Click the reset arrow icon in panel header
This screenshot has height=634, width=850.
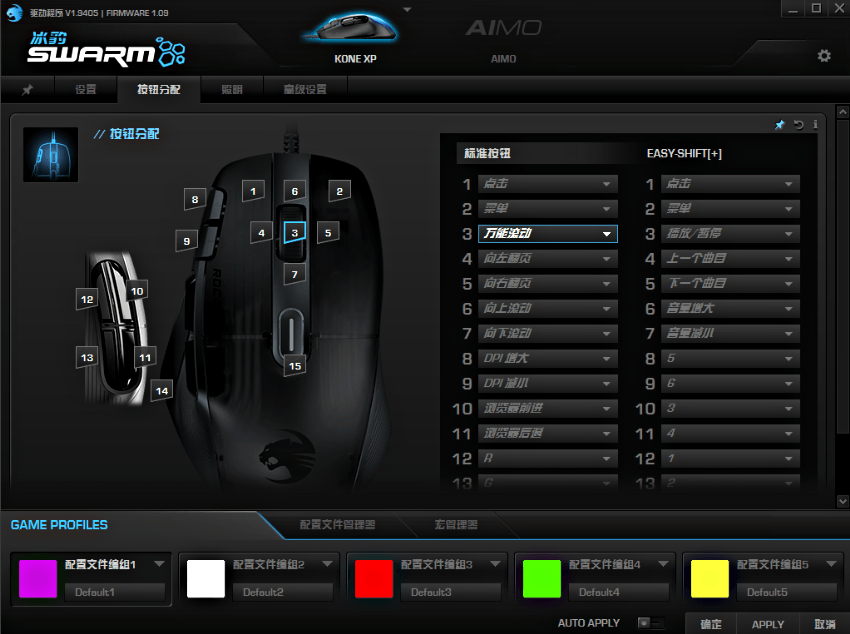(799, 125)
